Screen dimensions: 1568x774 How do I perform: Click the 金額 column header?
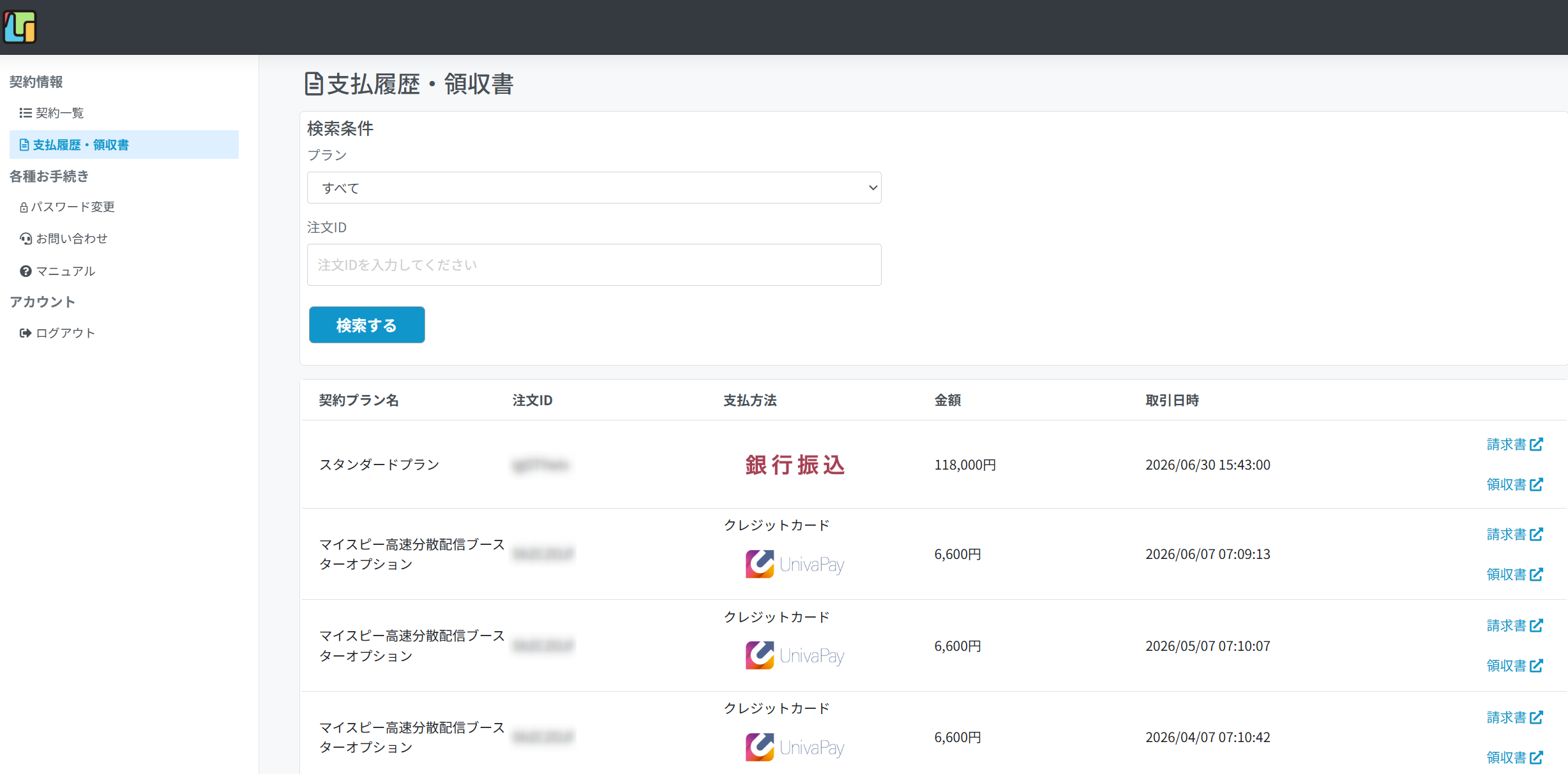click(x=947, y=400)
